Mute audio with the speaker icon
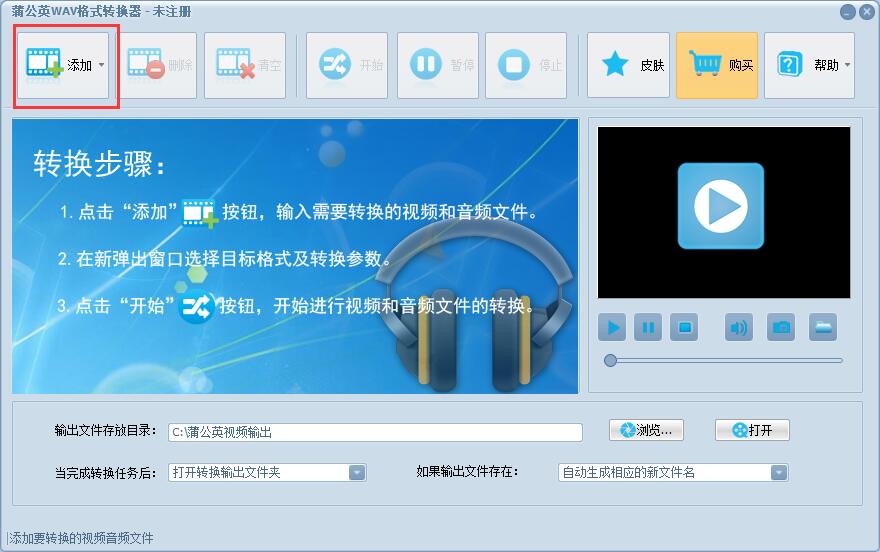Viewport: 880px width, 552px height. pyautogui.click(x=738, y=327)
